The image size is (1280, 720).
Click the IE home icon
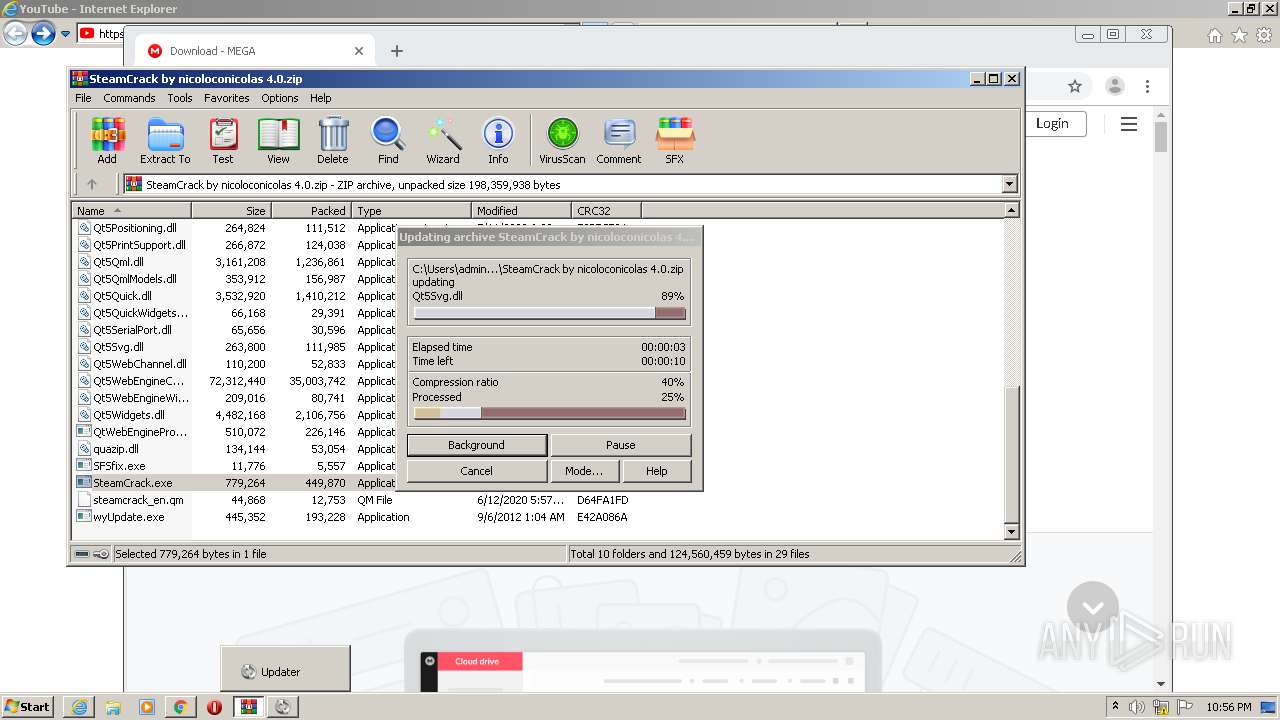point(1214,35)
